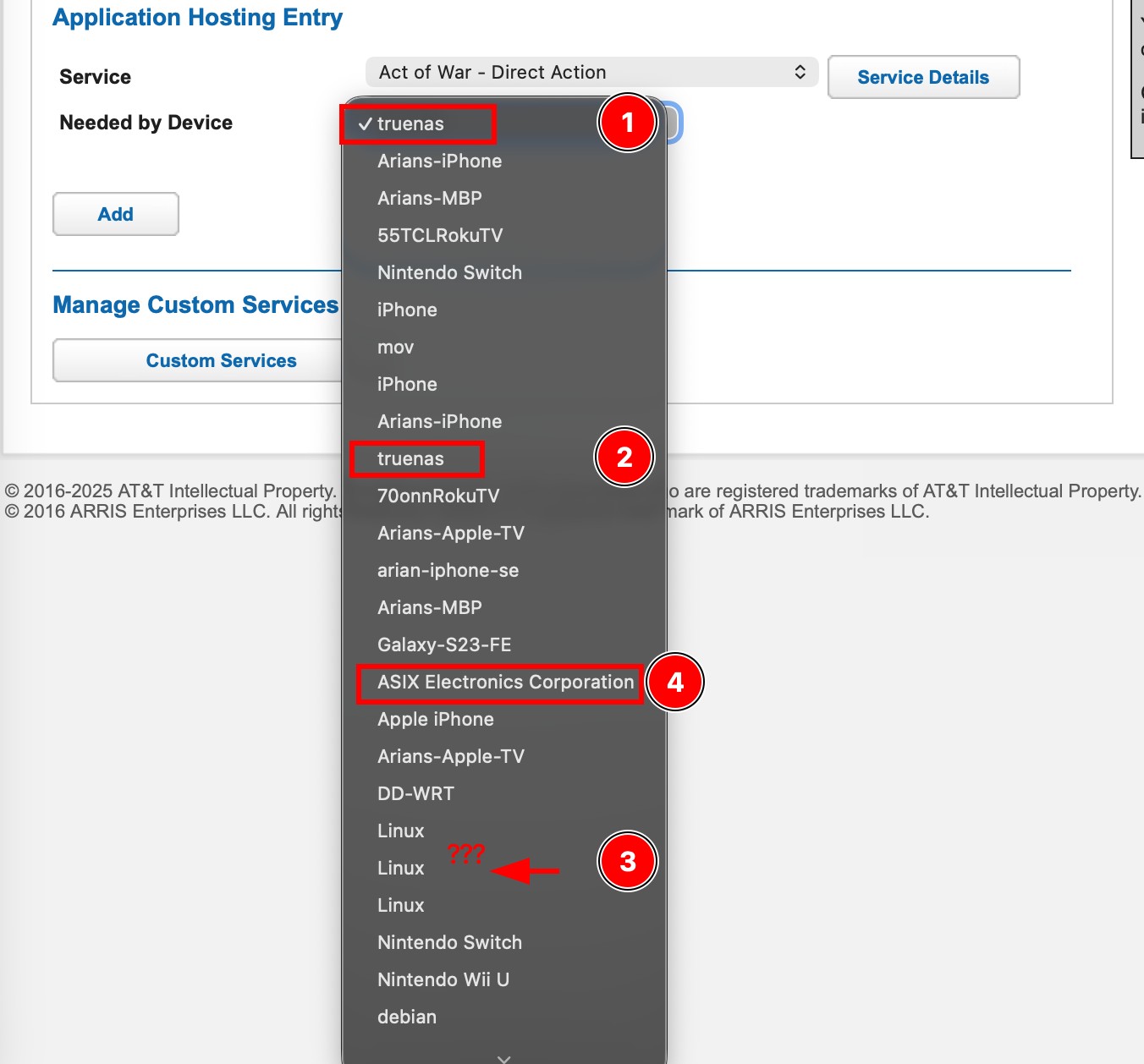Choose debian near the list bottom
1144x1064 pixels.
(x=407, y=1017)
